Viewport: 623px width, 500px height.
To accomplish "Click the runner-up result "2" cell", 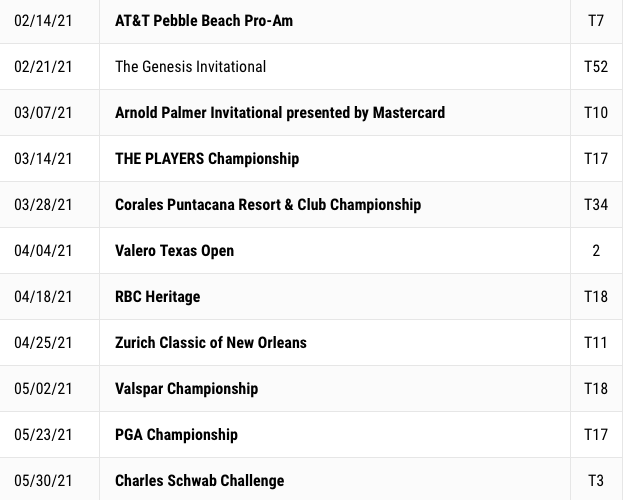I will click(x=596, y=251).
